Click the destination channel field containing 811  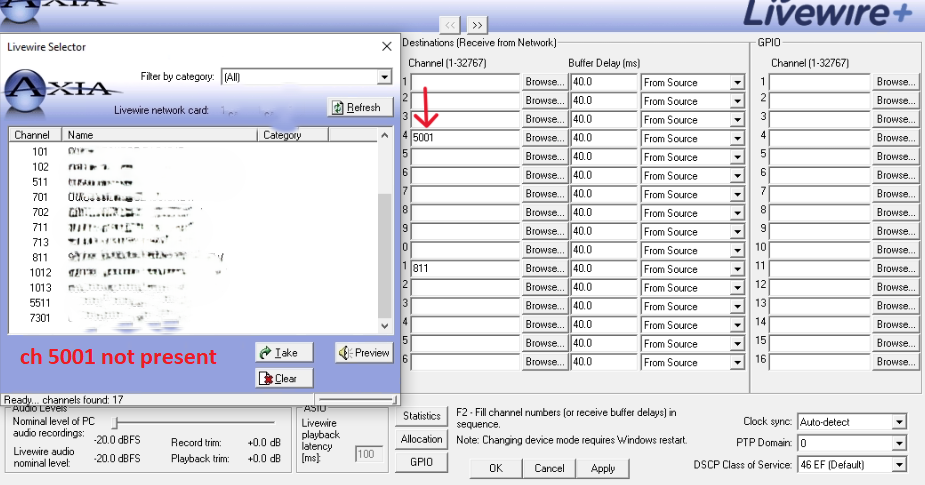465,268
